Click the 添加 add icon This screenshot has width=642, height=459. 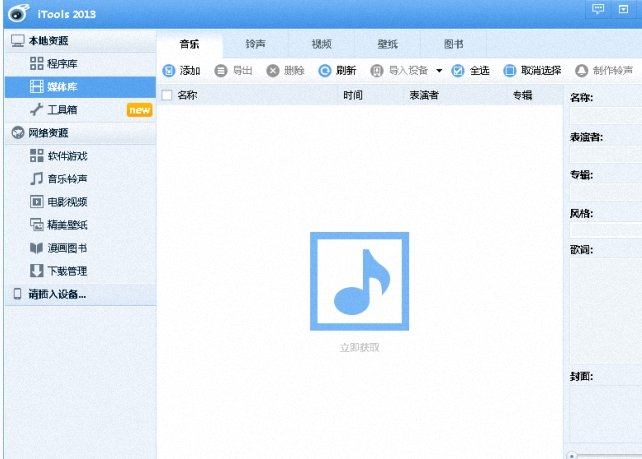(169, 71)
